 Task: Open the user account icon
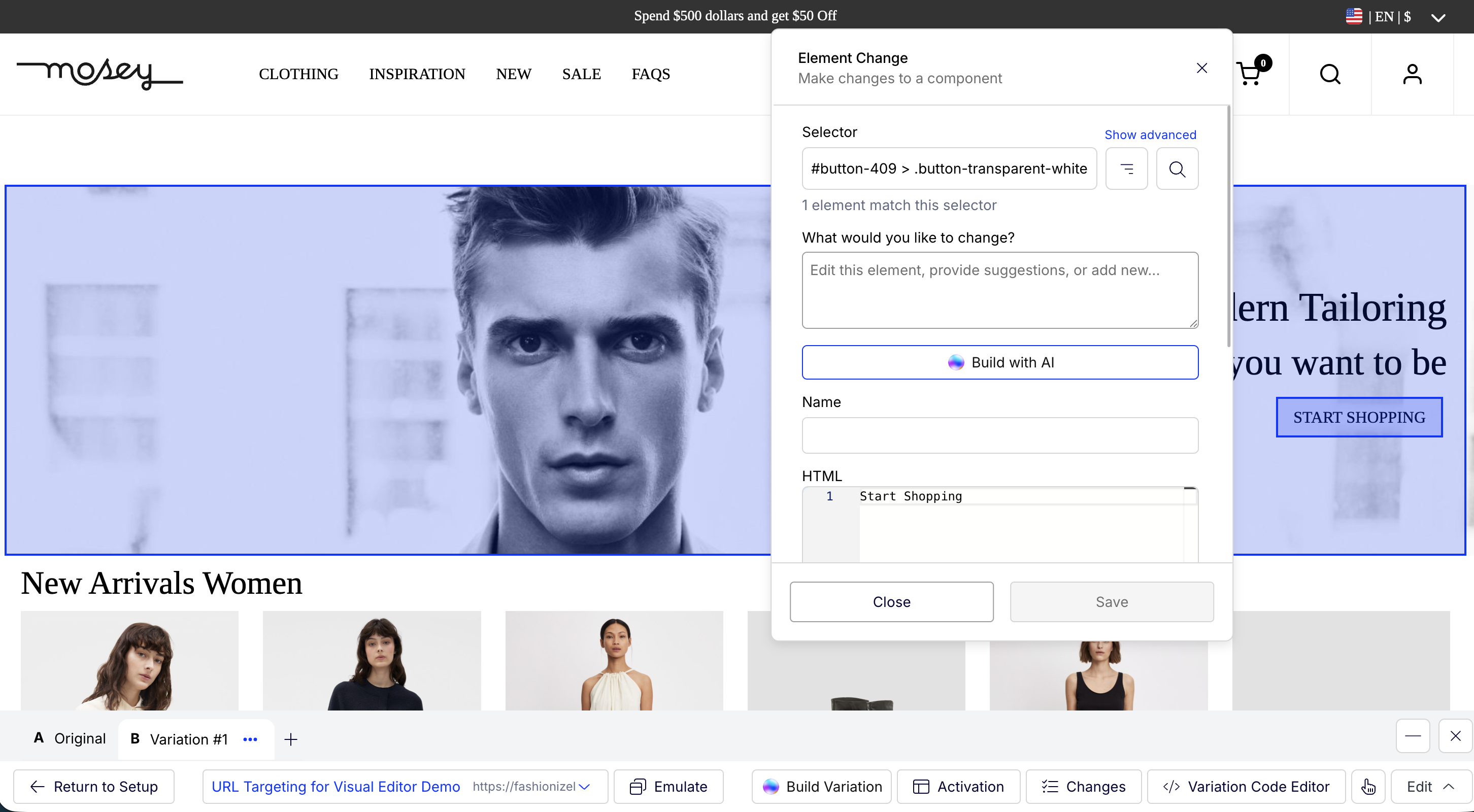[1412, 74]
